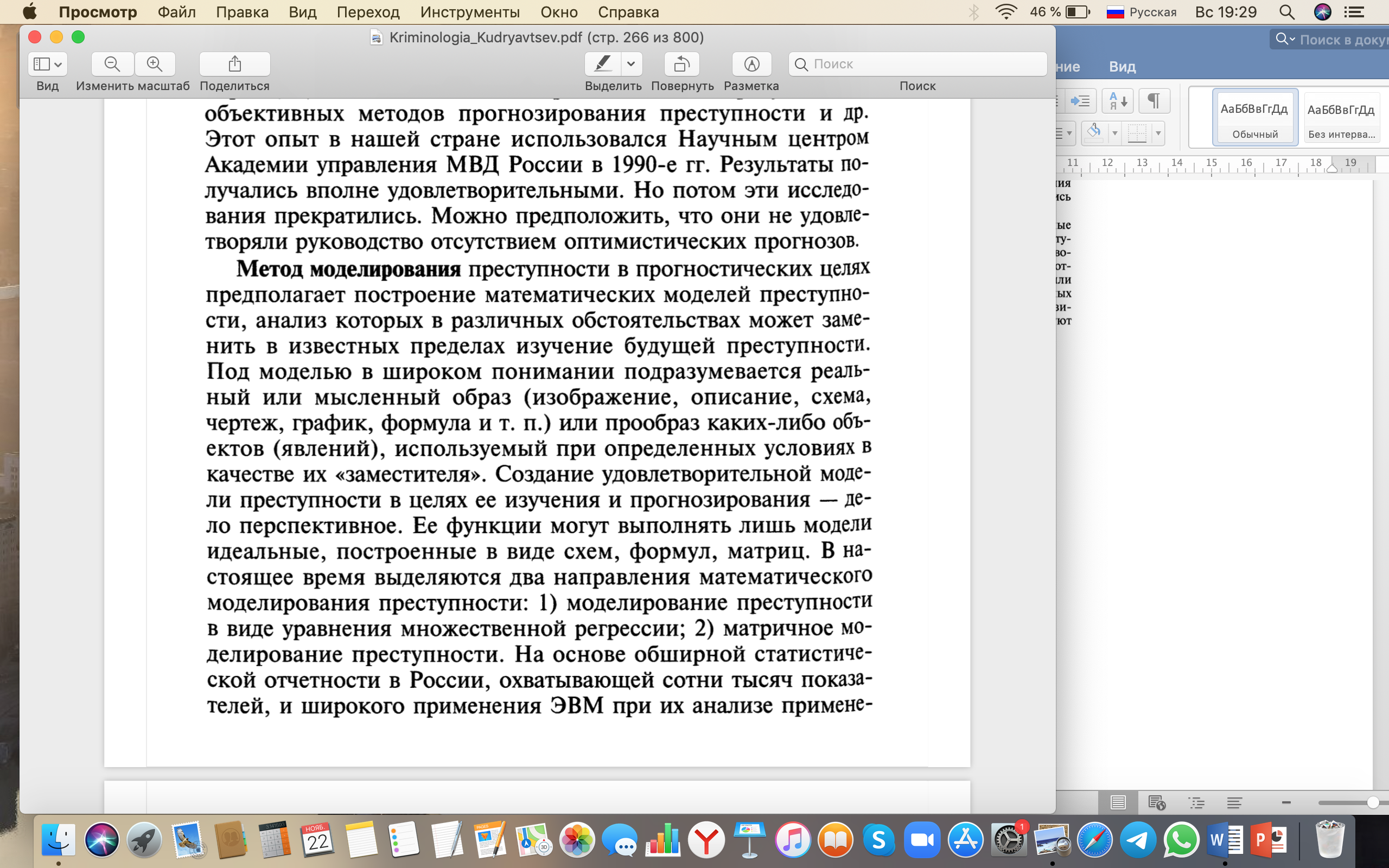Click the increase indent button in Word
Screen dimensions: 1389x868
[1080, 101]
